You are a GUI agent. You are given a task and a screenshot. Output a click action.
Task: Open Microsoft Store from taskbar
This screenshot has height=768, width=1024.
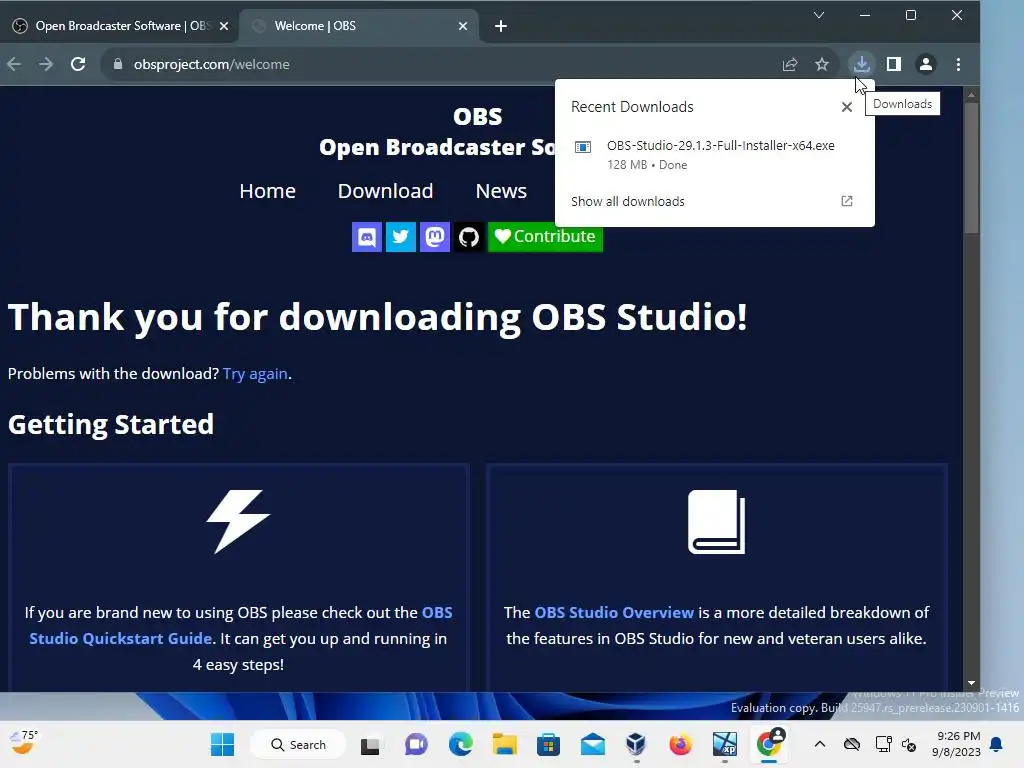548,744
